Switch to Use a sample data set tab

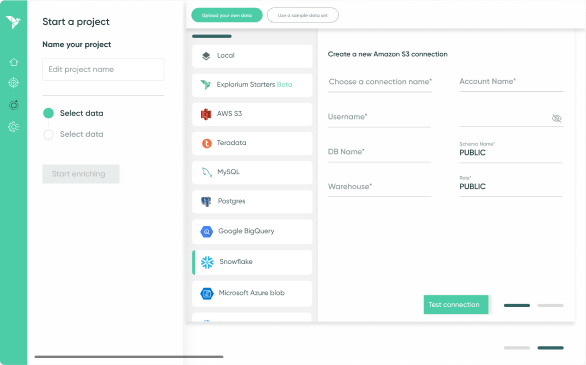click(x=303, y=15)
